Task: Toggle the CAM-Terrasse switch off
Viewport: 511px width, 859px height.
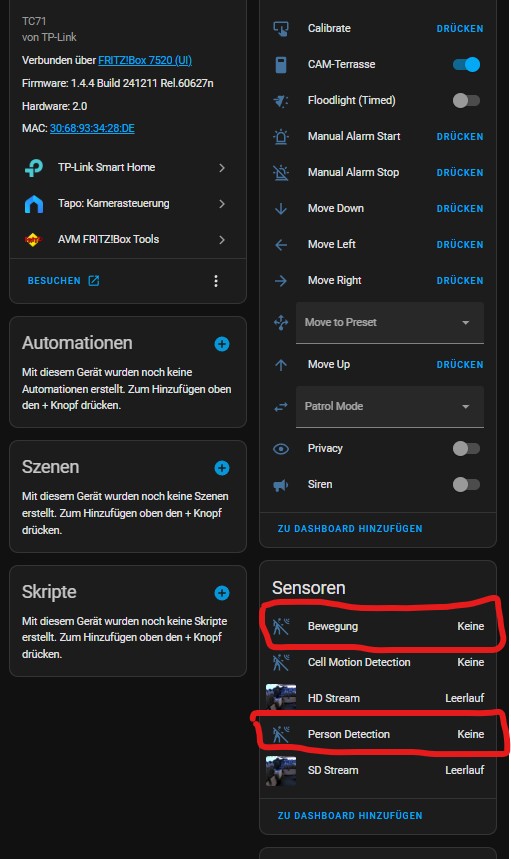Action: click(466, 65)
